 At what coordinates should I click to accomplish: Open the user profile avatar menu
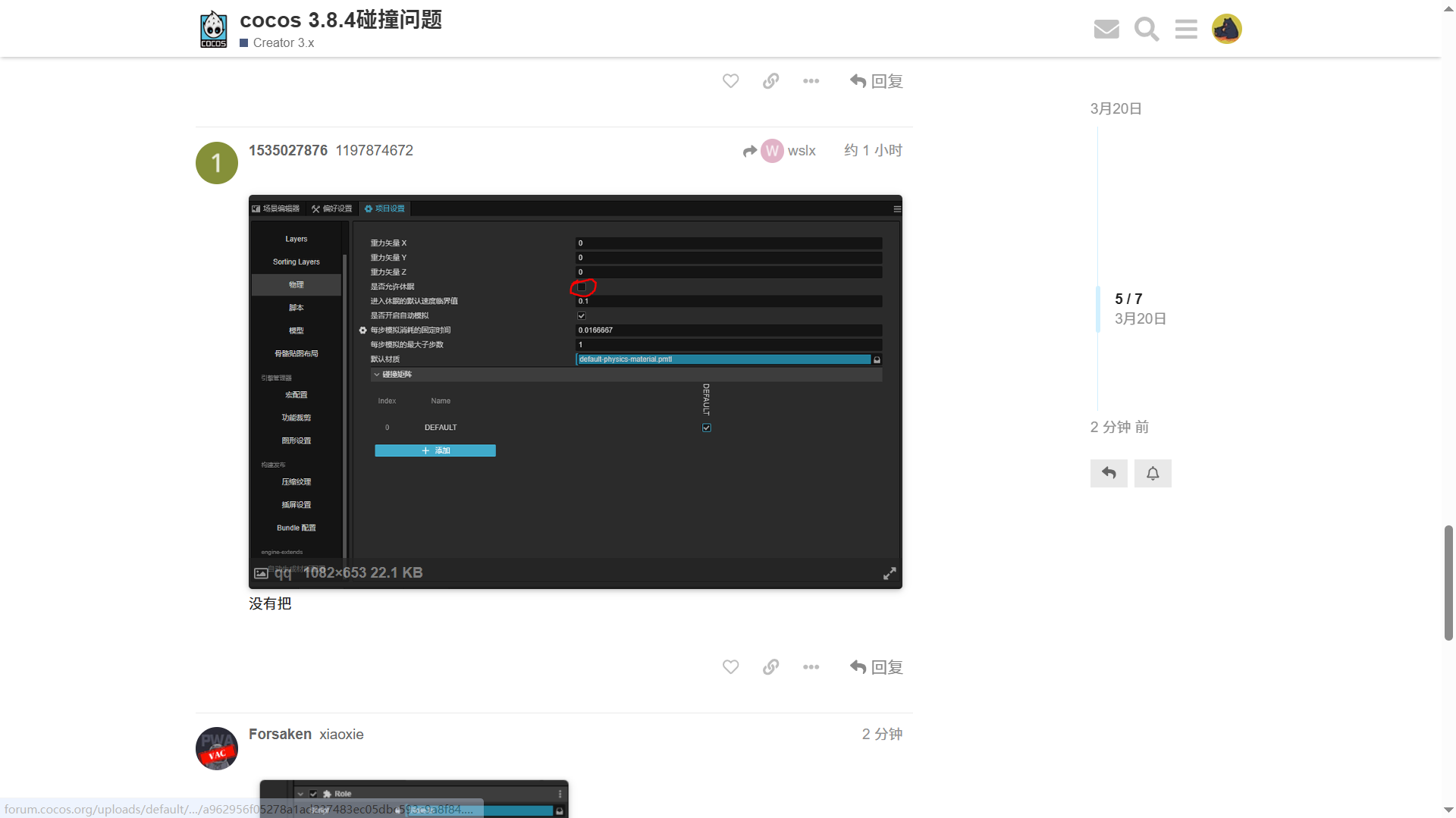point(1226,29)
